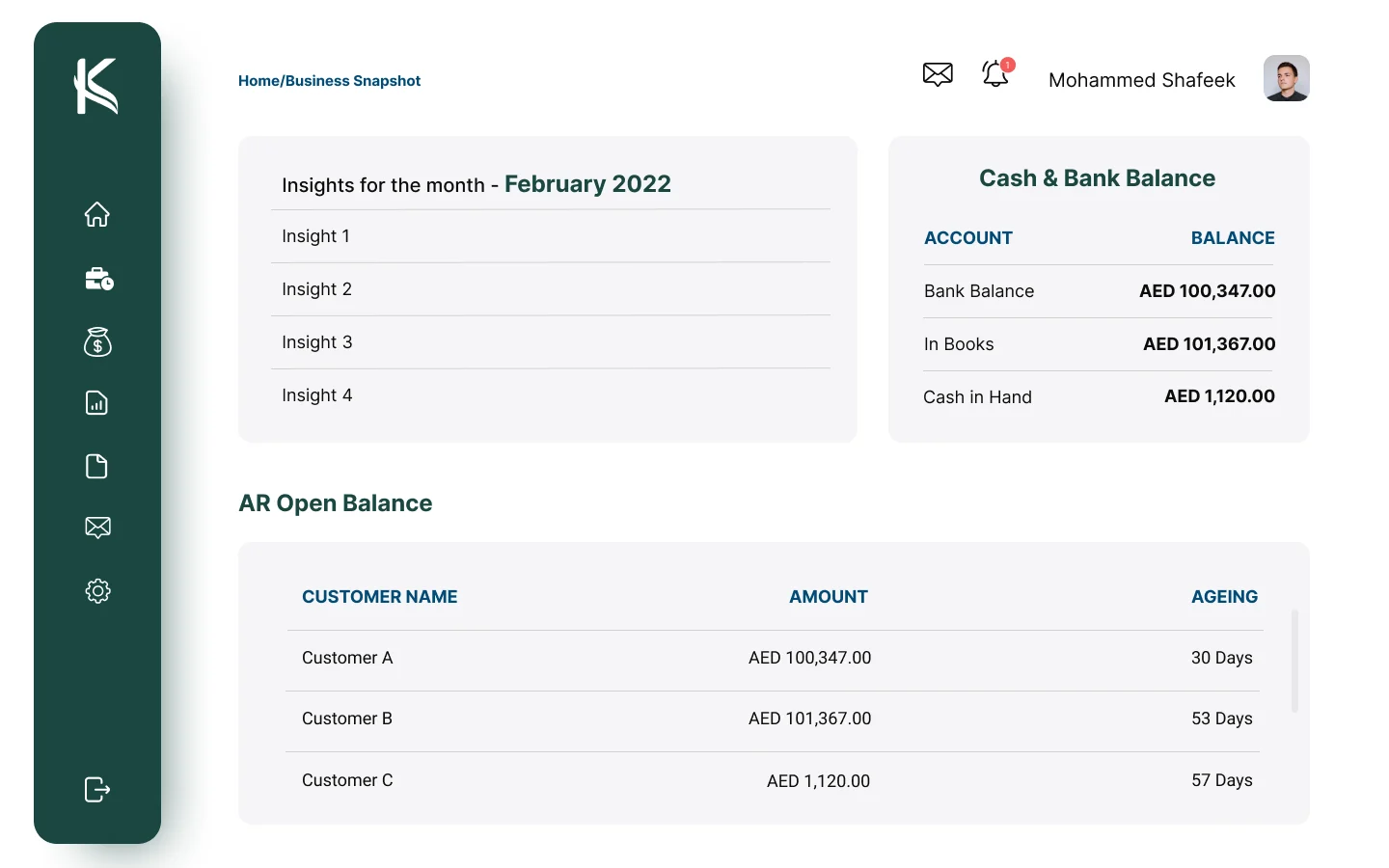Follow the Home/Business Snapshot breadcrumb

[330, 81]
